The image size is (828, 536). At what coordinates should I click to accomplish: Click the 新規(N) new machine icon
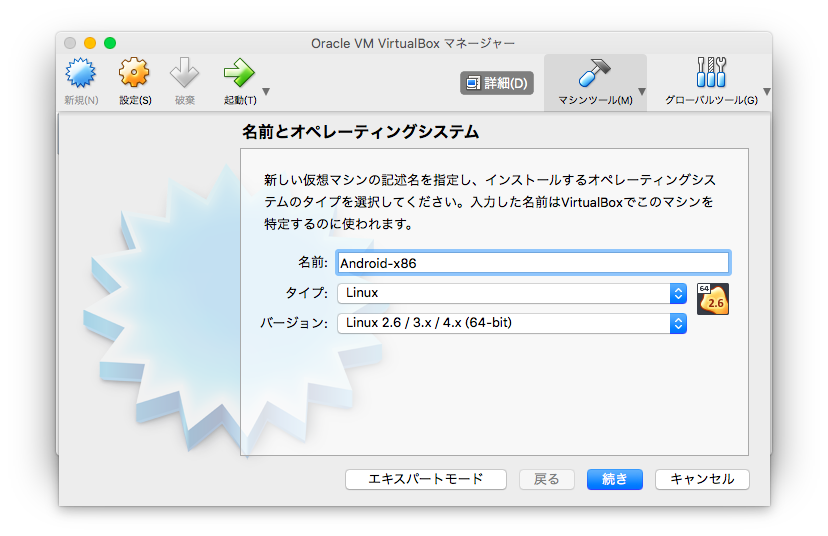coord(81,73)
